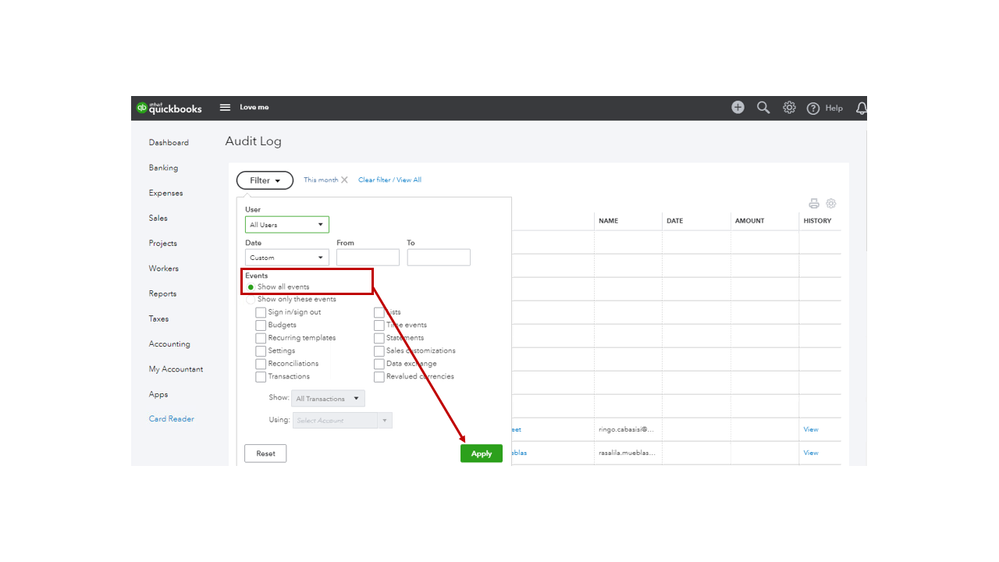Open table settings gear icon
This screenshot has height=562, width=999.
point(831,203)
